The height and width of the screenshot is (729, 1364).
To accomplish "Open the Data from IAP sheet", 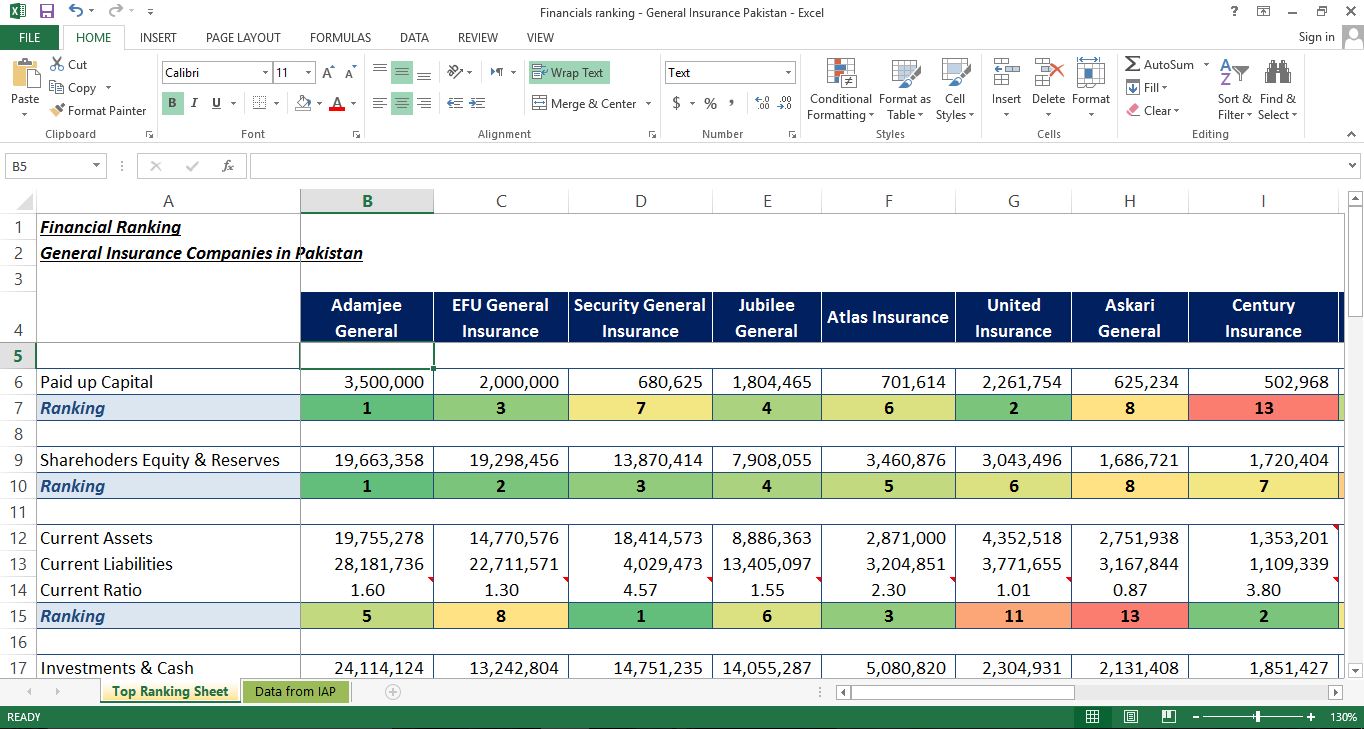I will [295, 691].
